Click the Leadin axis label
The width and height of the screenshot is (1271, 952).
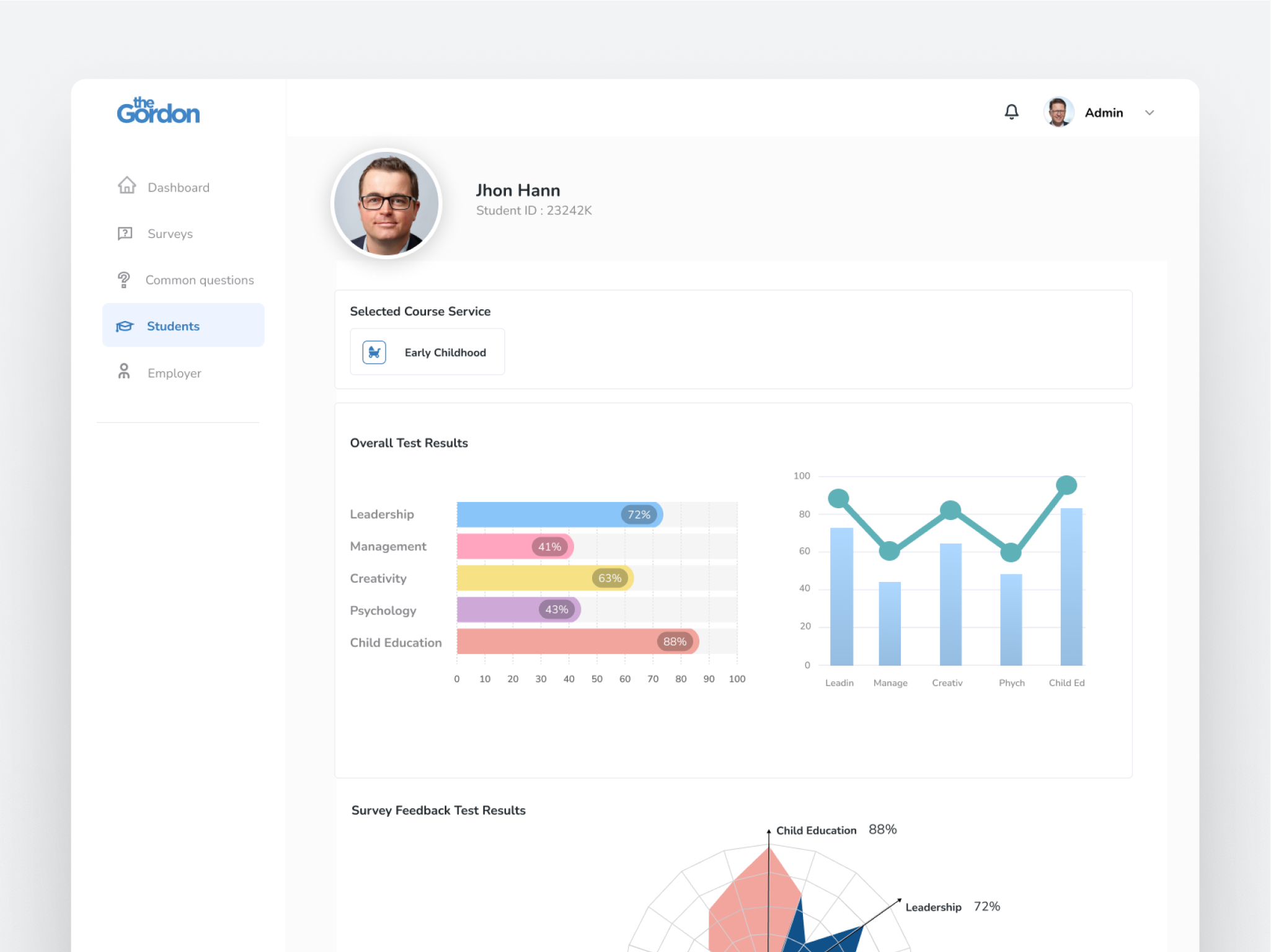839,683
